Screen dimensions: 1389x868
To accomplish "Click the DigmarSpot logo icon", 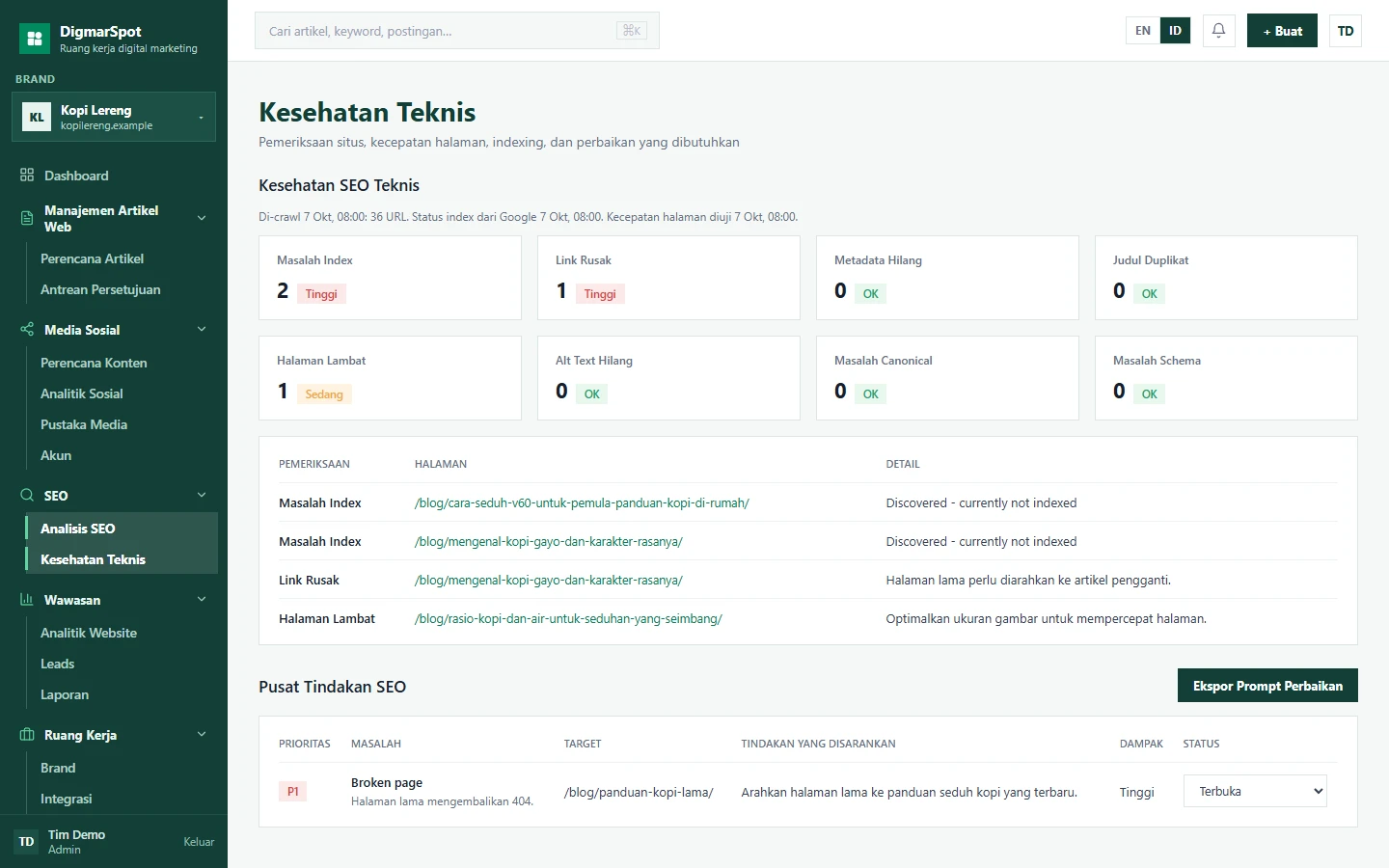I will point(35,39).
